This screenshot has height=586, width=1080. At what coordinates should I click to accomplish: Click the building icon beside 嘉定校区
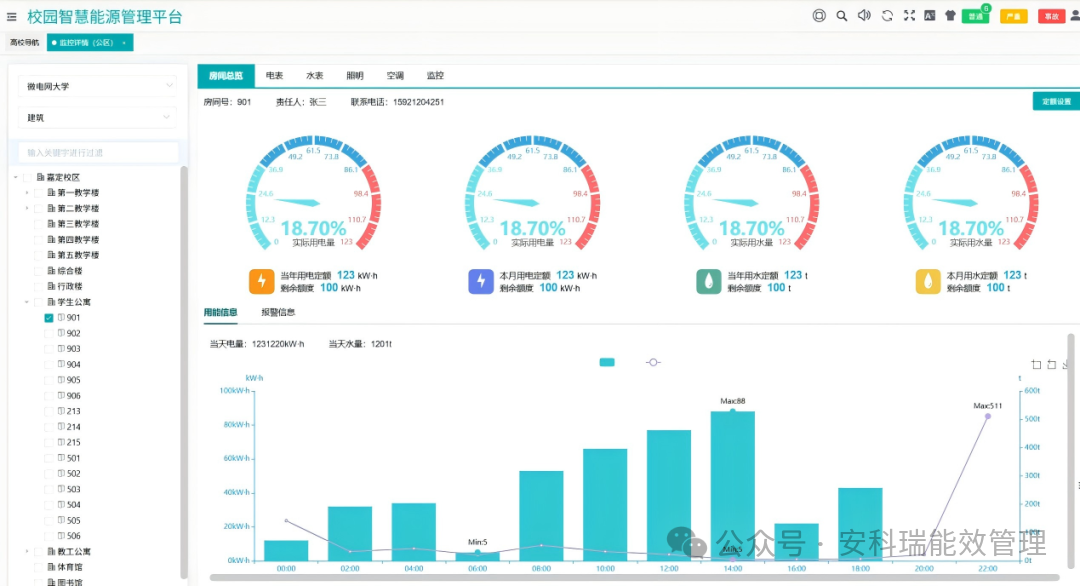click(x=41, y=177)
